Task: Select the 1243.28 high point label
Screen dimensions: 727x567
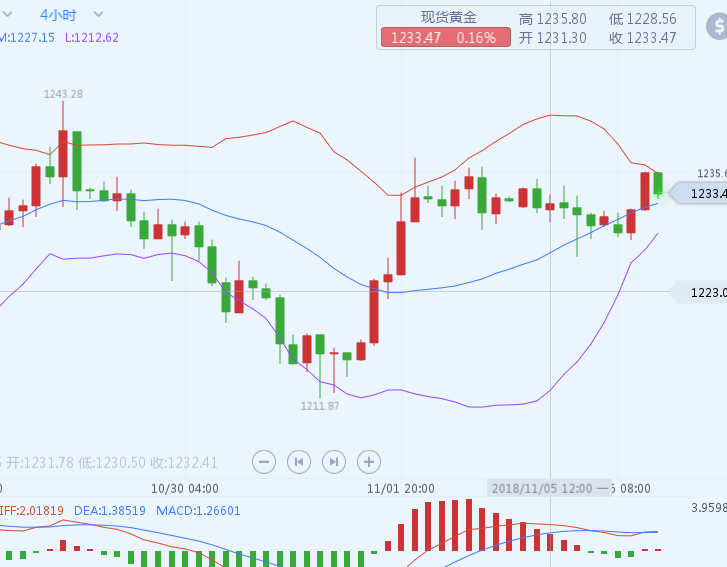Action: point(63,94)
